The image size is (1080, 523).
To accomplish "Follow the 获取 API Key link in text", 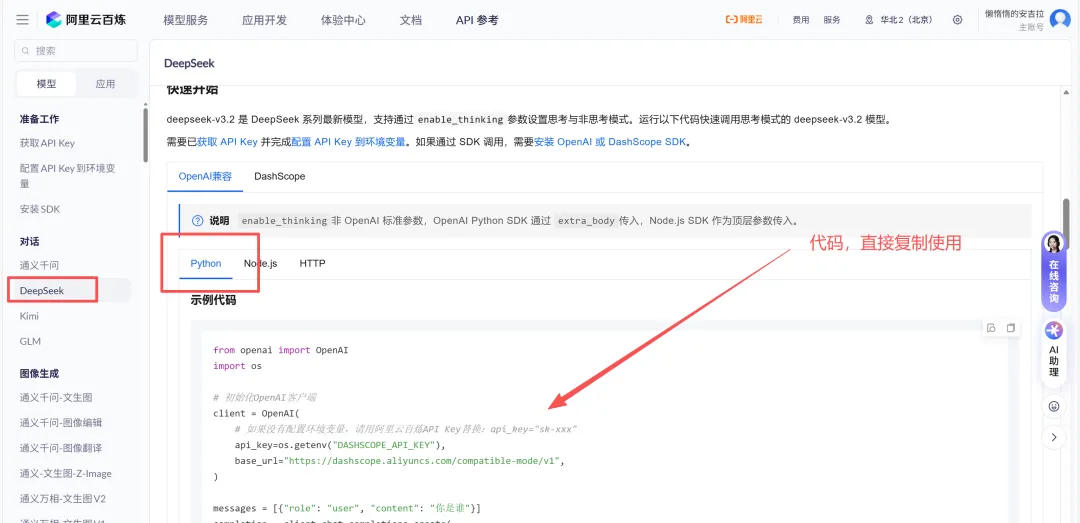I will (x=227, y=143).
